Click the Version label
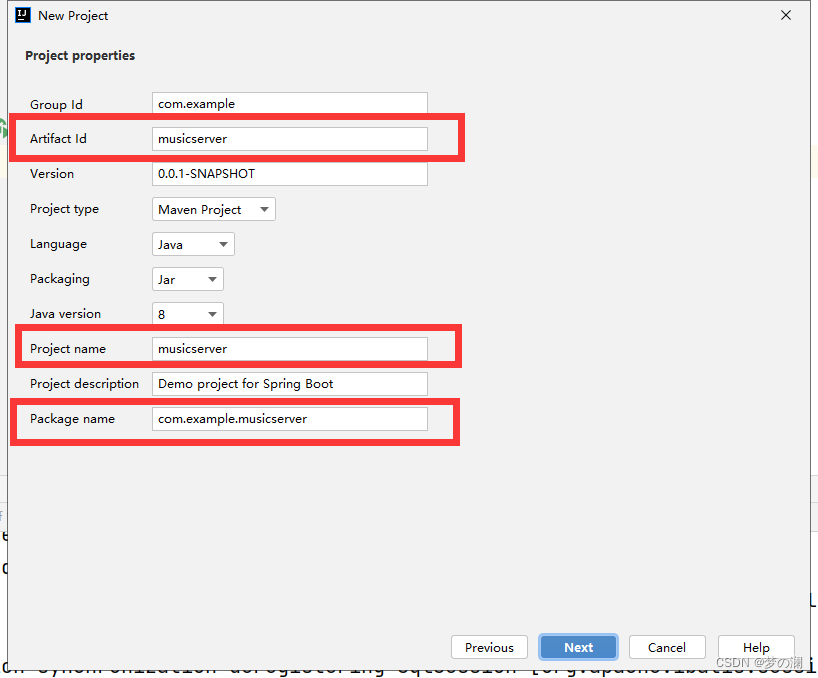This screenshot has width=818, height=678. coord(52,174)
